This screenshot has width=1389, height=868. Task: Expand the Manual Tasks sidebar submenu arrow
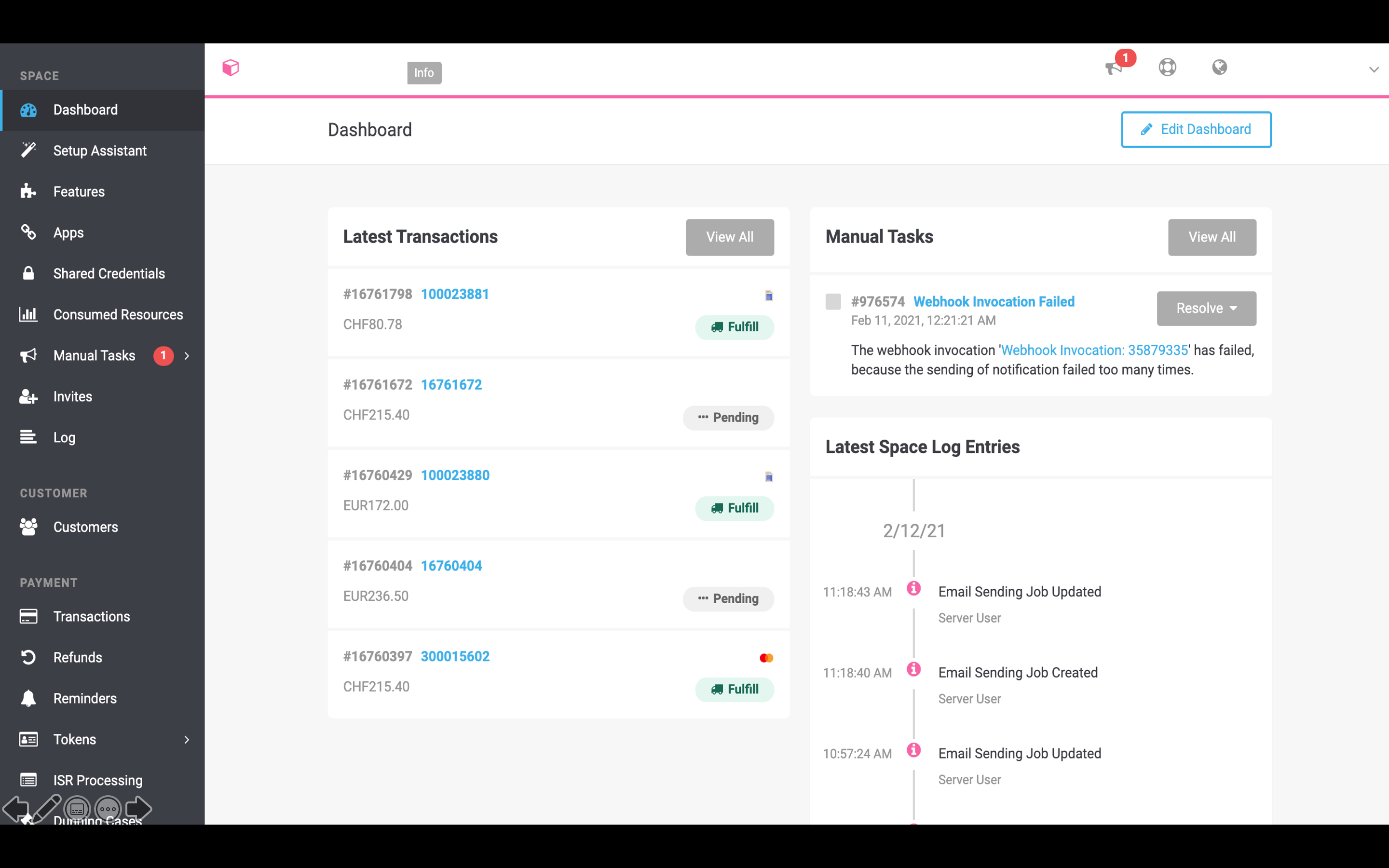[x=187, y=356]
